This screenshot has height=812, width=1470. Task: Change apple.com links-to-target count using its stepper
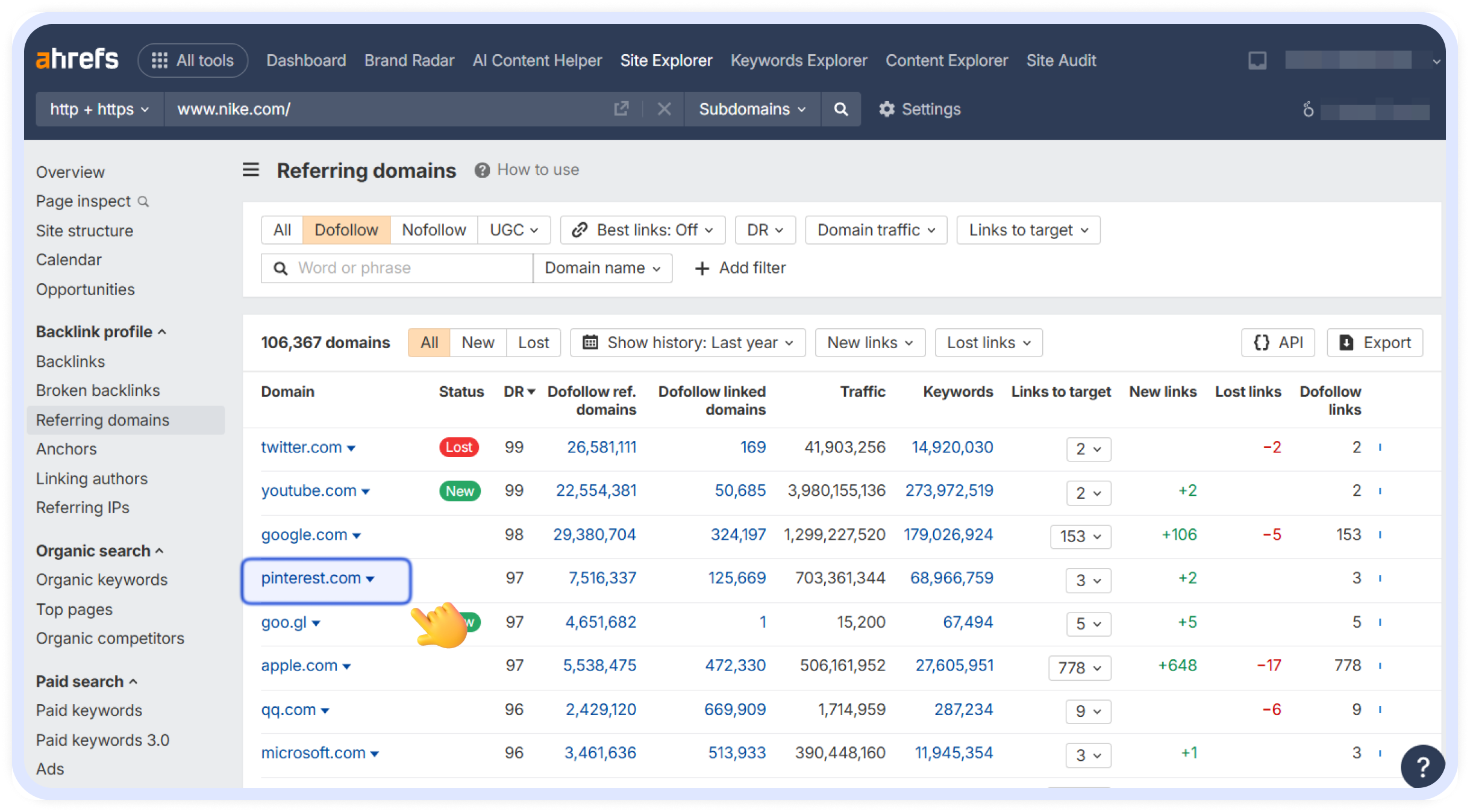(1079, 668)
